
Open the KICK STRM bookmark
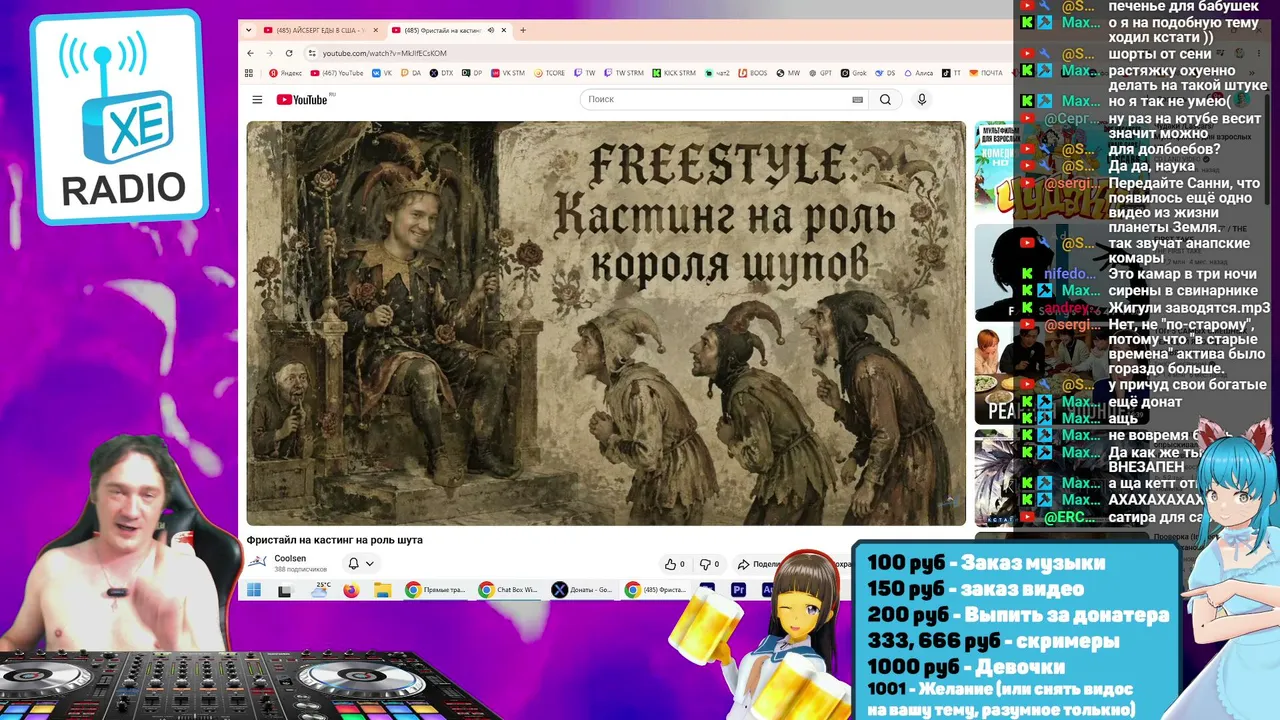pos(674,73)
